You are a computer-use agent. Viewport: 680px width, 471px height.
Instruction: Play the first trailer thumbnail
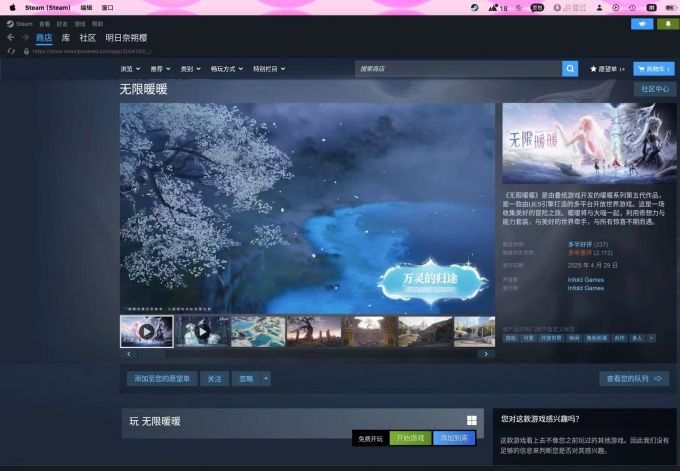point(147,332)
